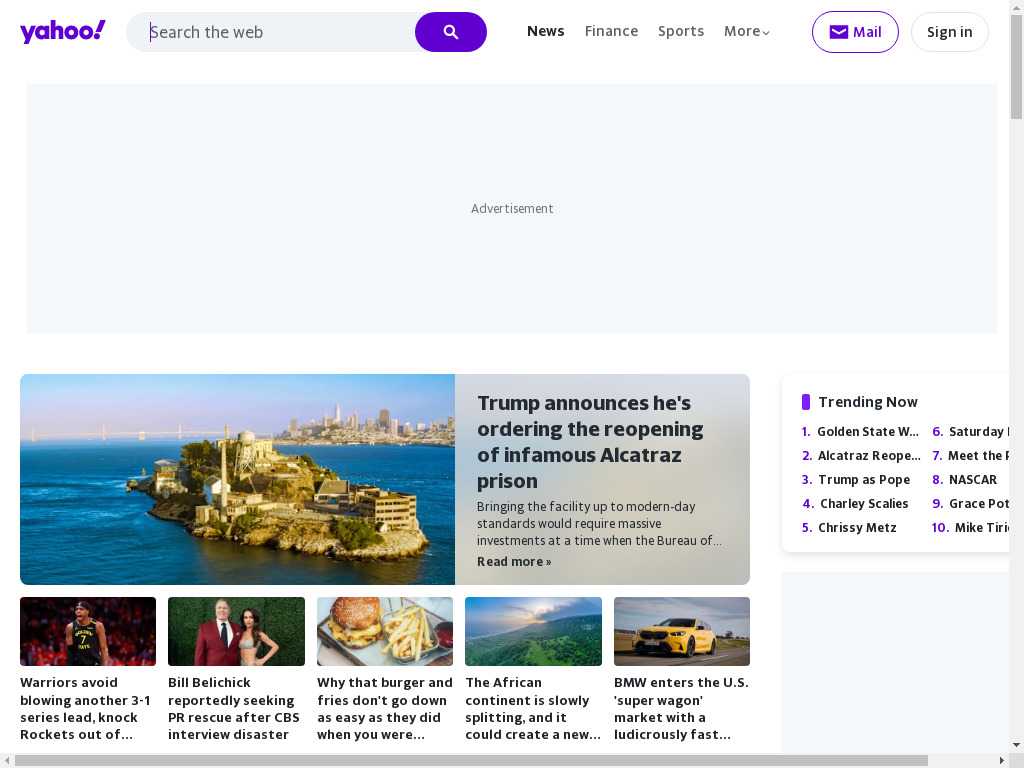
Task: Open the Warriors basketball player thumbnail
Action: coord(88,632)
